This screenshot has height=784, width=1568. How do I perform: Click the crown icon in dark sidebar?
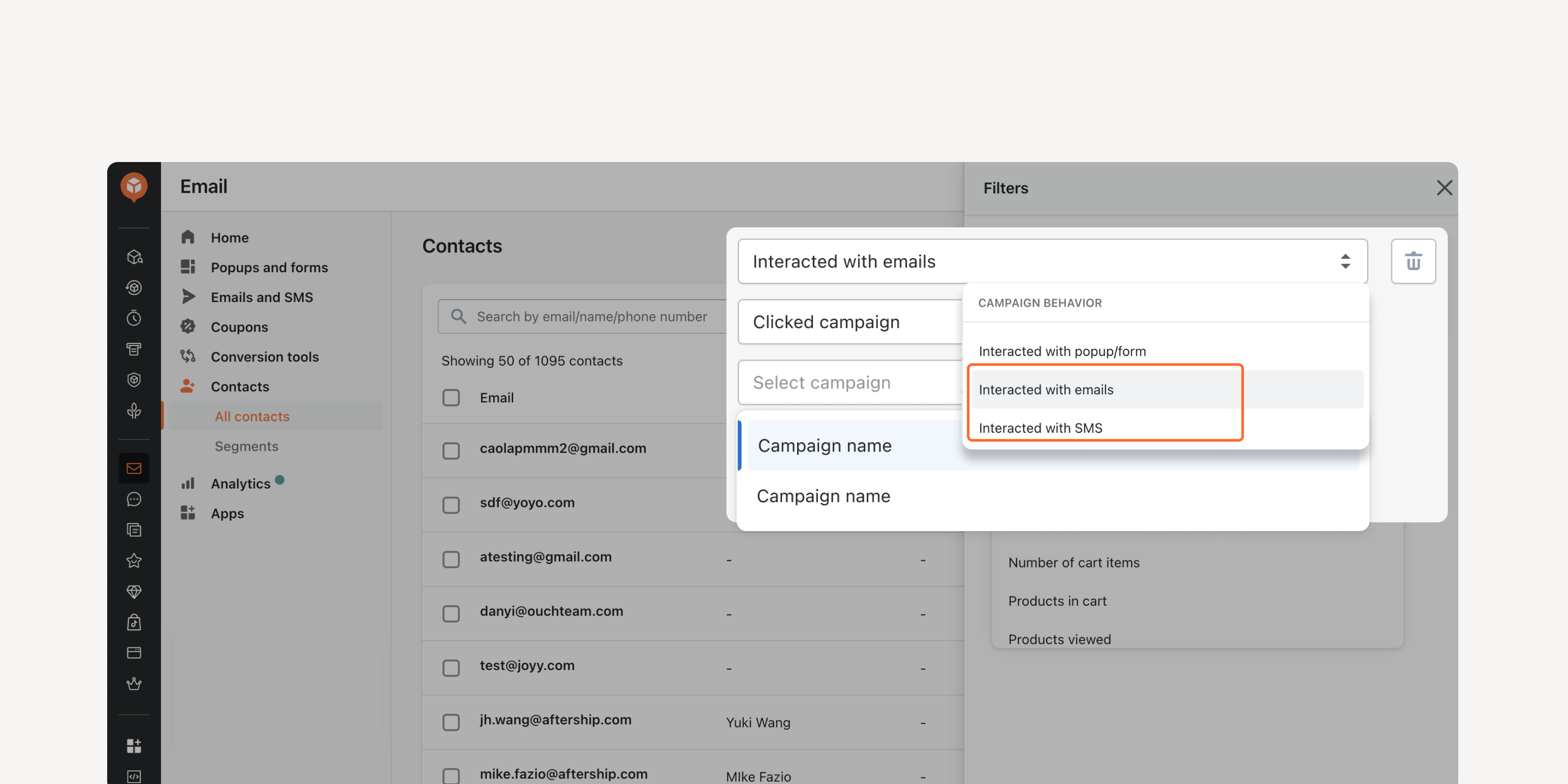(134, 684)
